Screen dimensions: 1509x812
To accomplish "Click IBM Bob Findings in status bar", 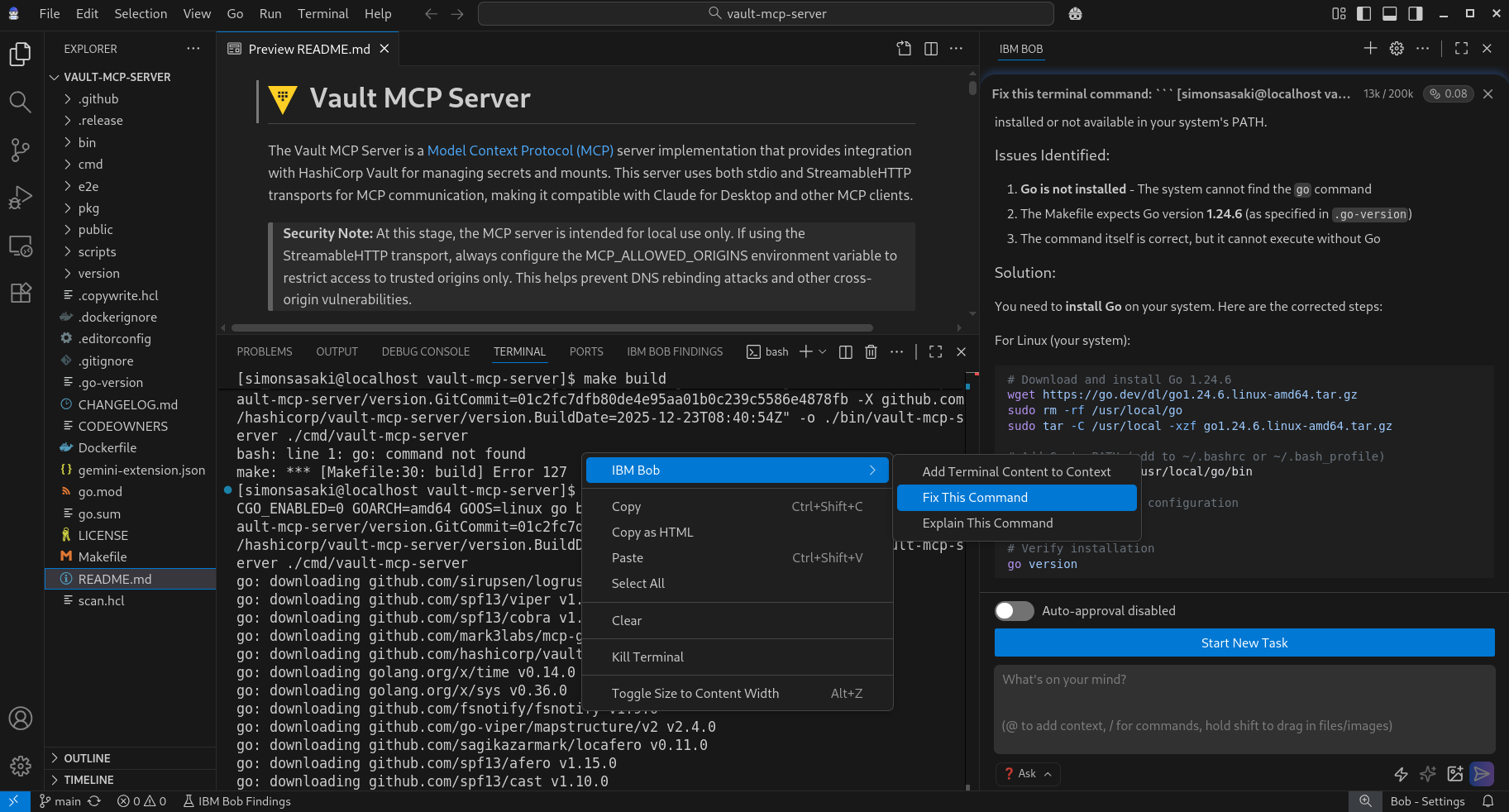I will 237,801.
